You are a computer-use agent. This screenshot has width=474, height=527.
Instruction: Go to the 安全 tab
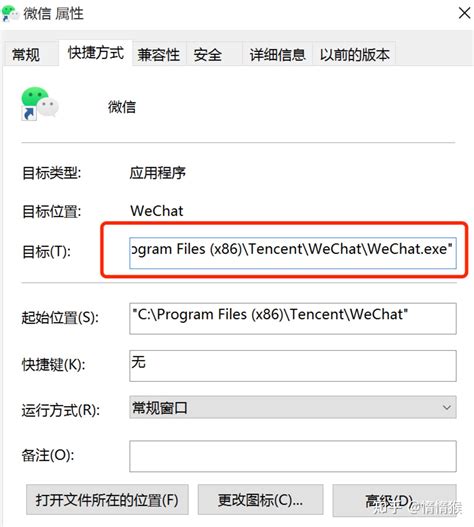coord(208,54)
